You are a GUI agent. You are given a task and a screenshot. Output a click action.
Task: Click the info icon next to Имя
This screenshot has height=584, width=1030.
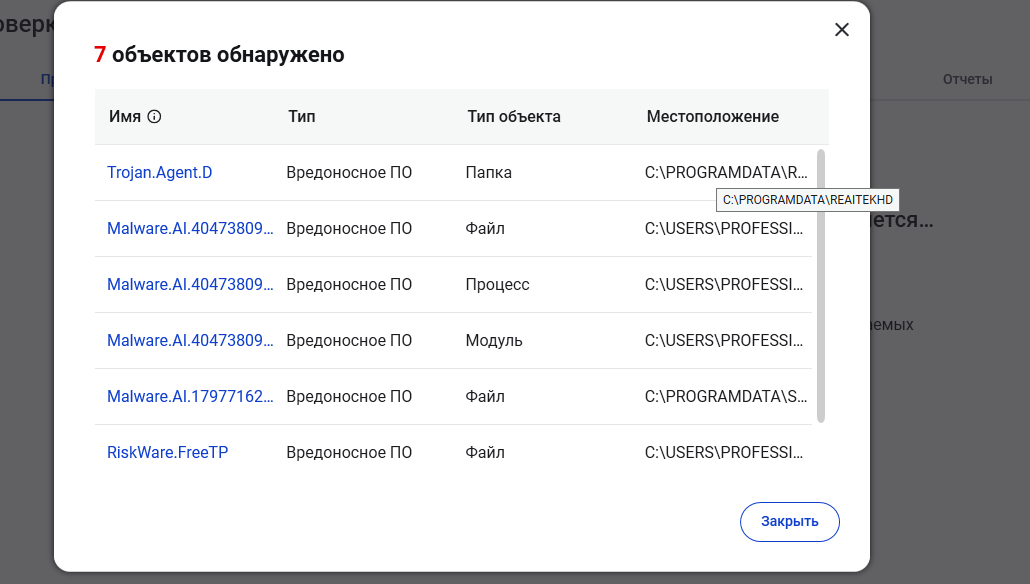154,116
